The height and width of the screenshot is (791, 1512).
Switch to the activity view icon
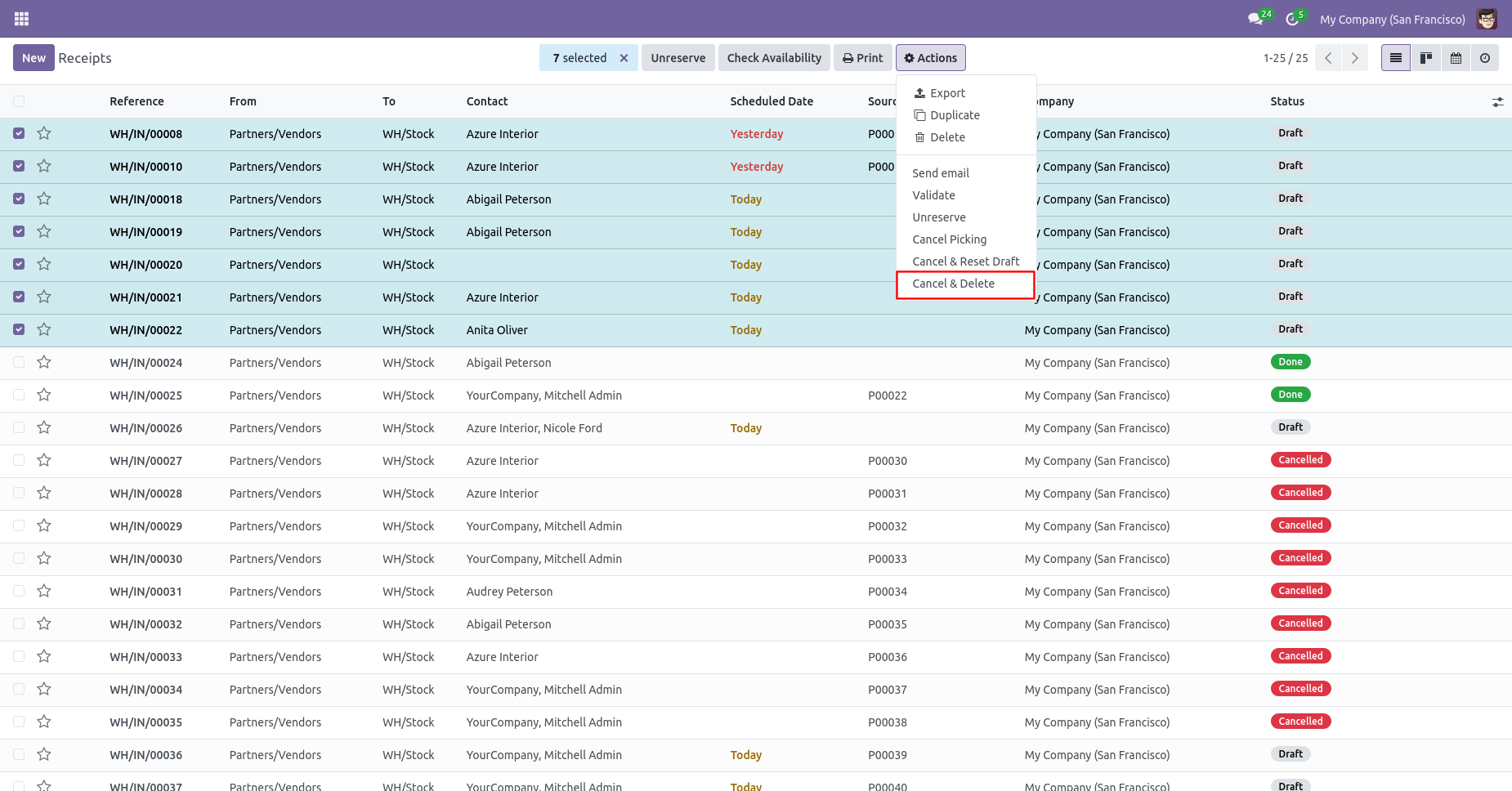pos(1485,58)
